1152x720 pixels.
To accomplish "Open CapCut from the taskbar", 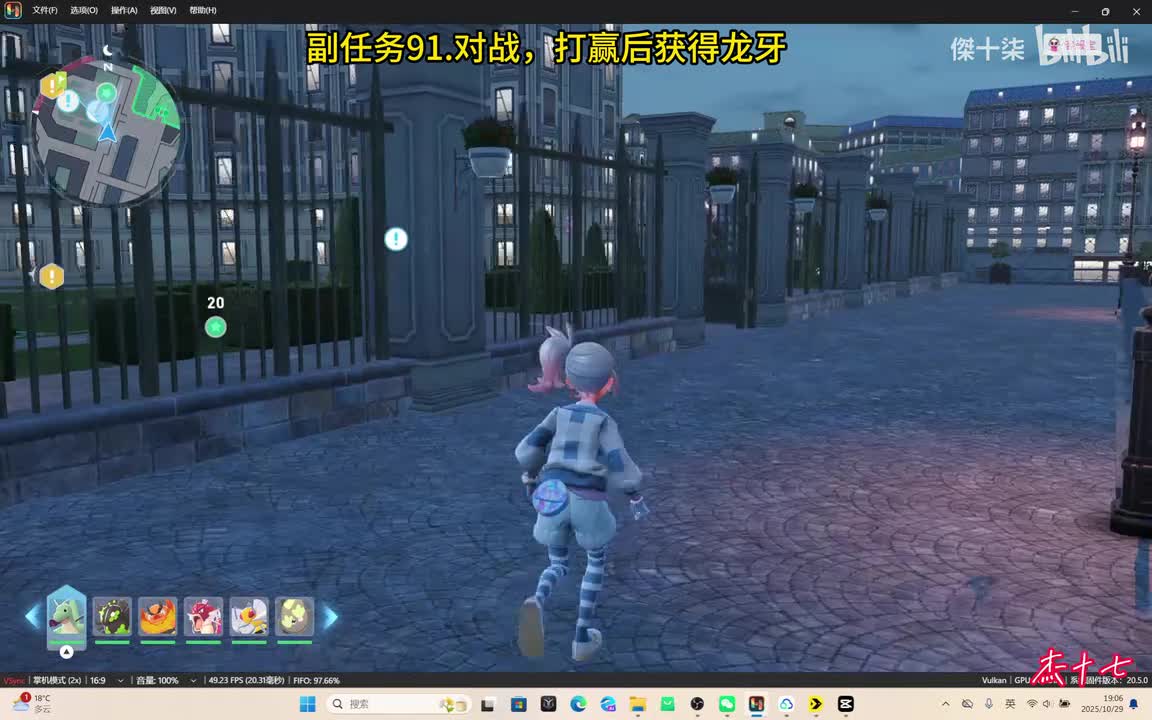I will (x=846, y=704).
